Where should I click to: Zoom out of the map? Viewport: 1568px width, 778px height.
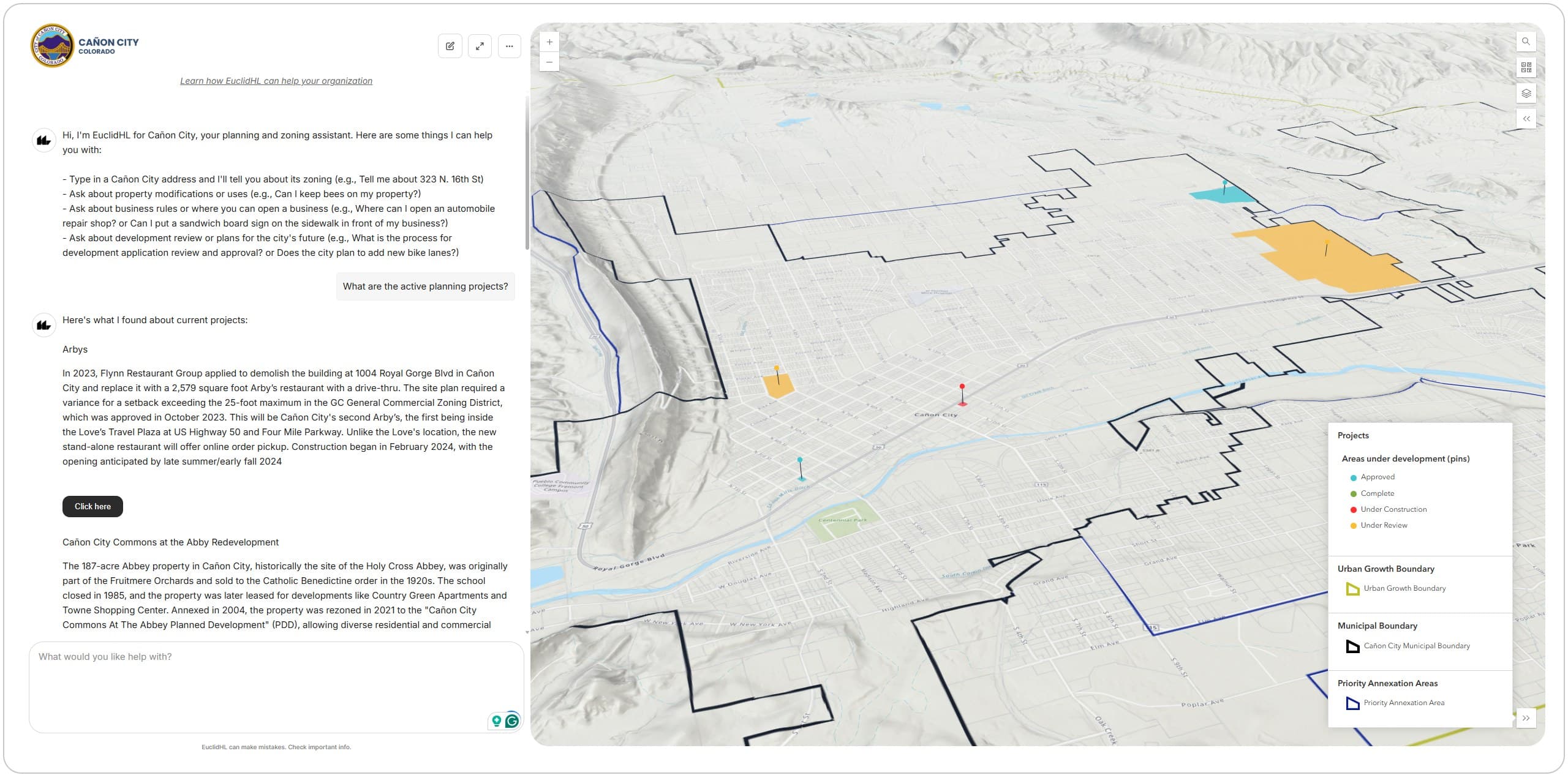coord(549,62)
